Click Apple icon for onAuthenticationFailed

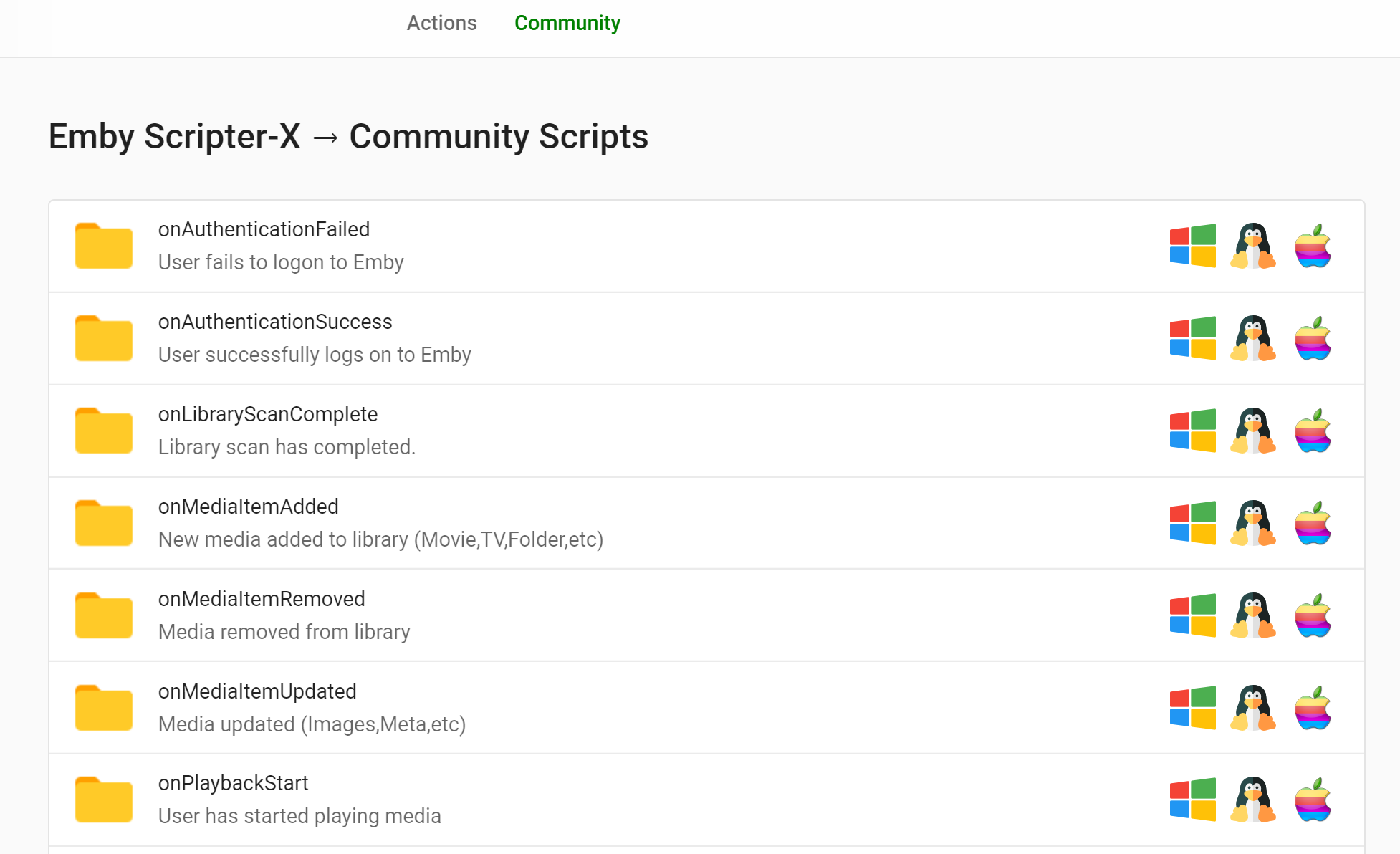coord(1313,246)
